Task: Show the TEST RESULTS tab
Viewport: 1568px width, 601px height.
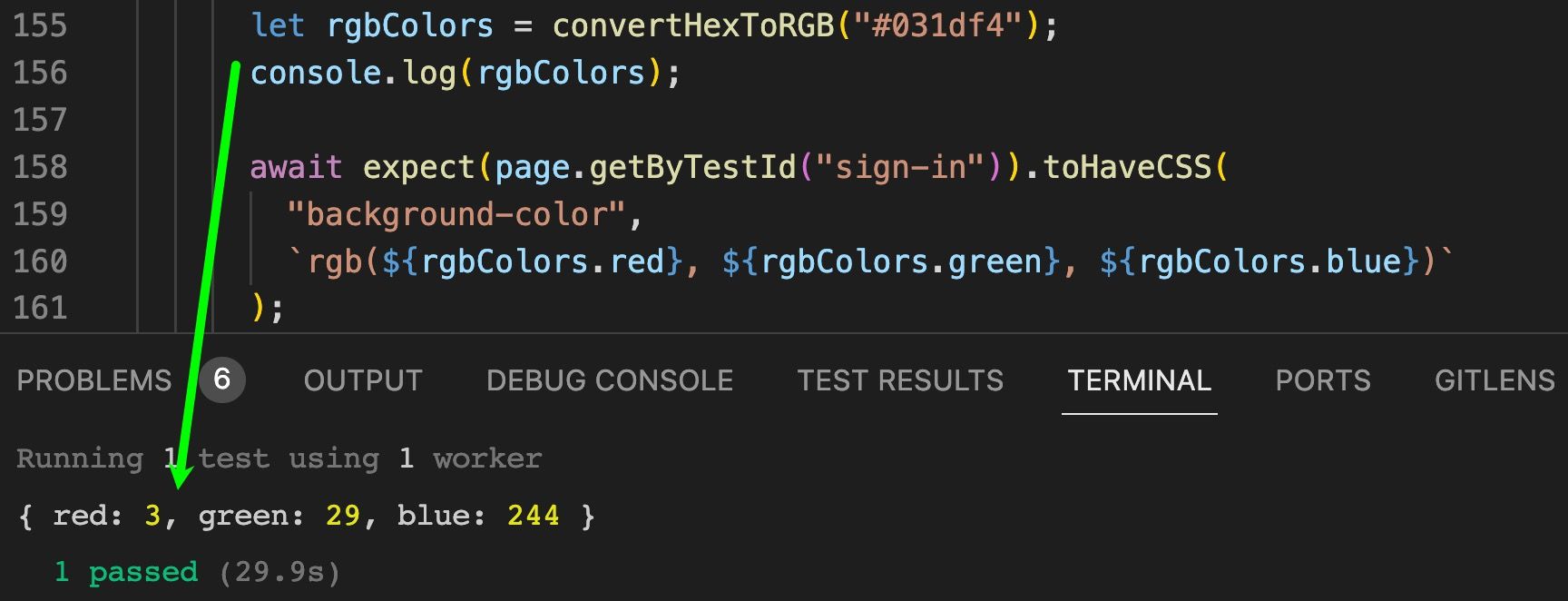Action: tap(900, 380)
